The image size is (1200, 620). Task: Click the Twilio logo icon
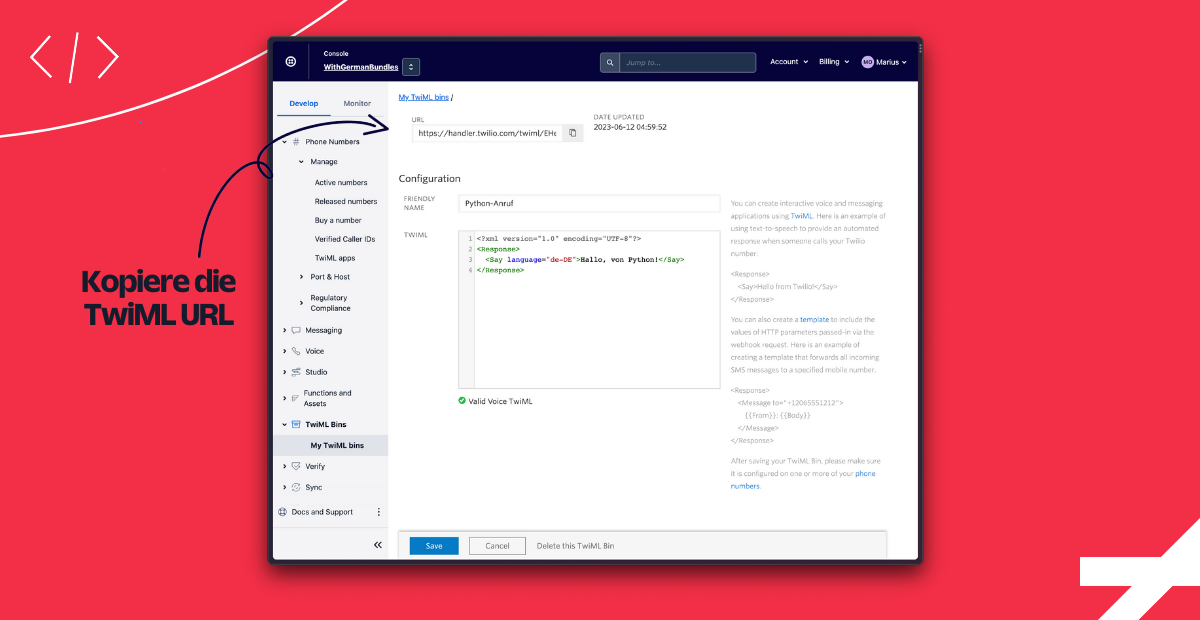(x=291, y=62)
